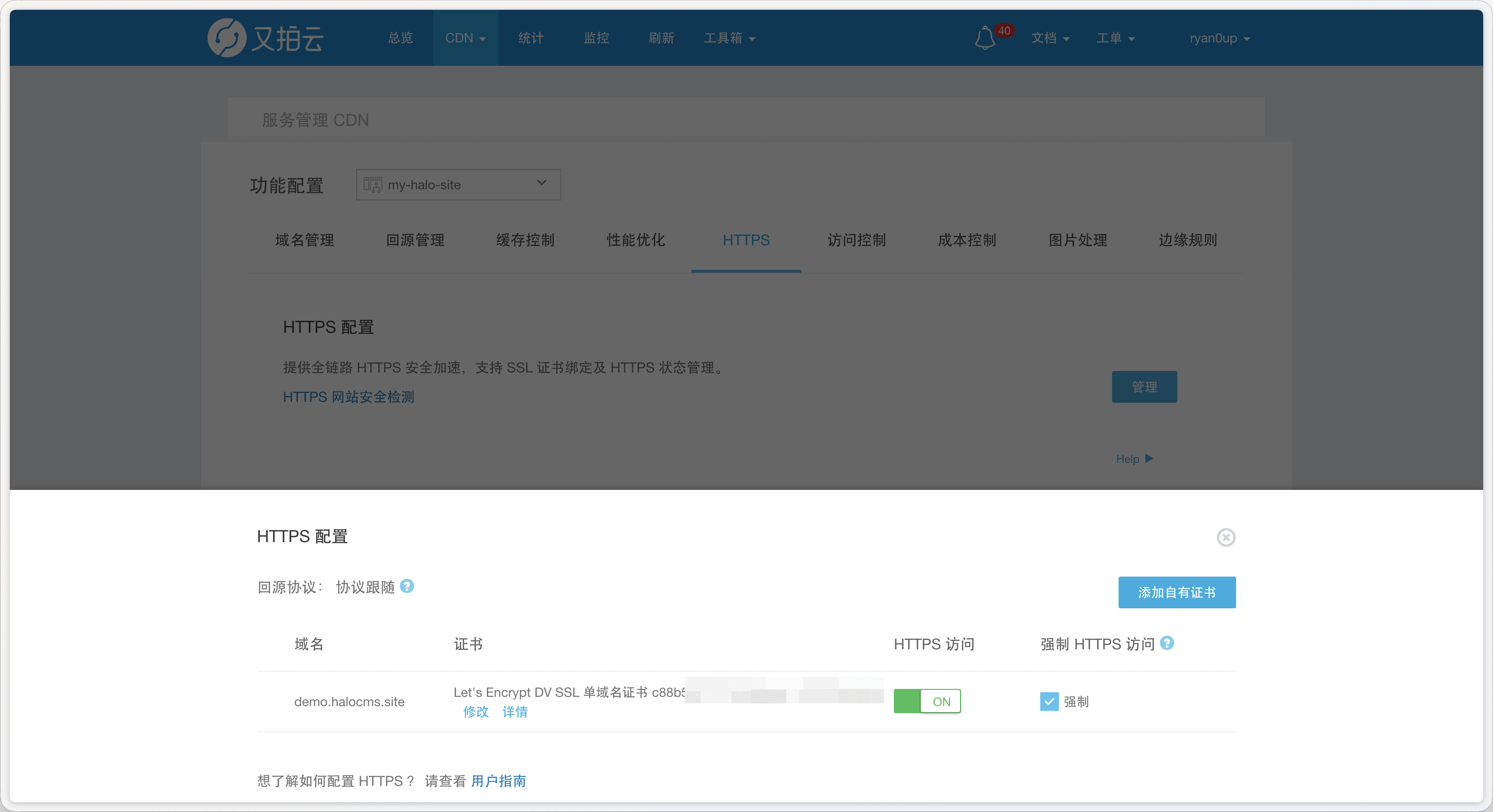Click 修改 under the certificate

(475, 712)
